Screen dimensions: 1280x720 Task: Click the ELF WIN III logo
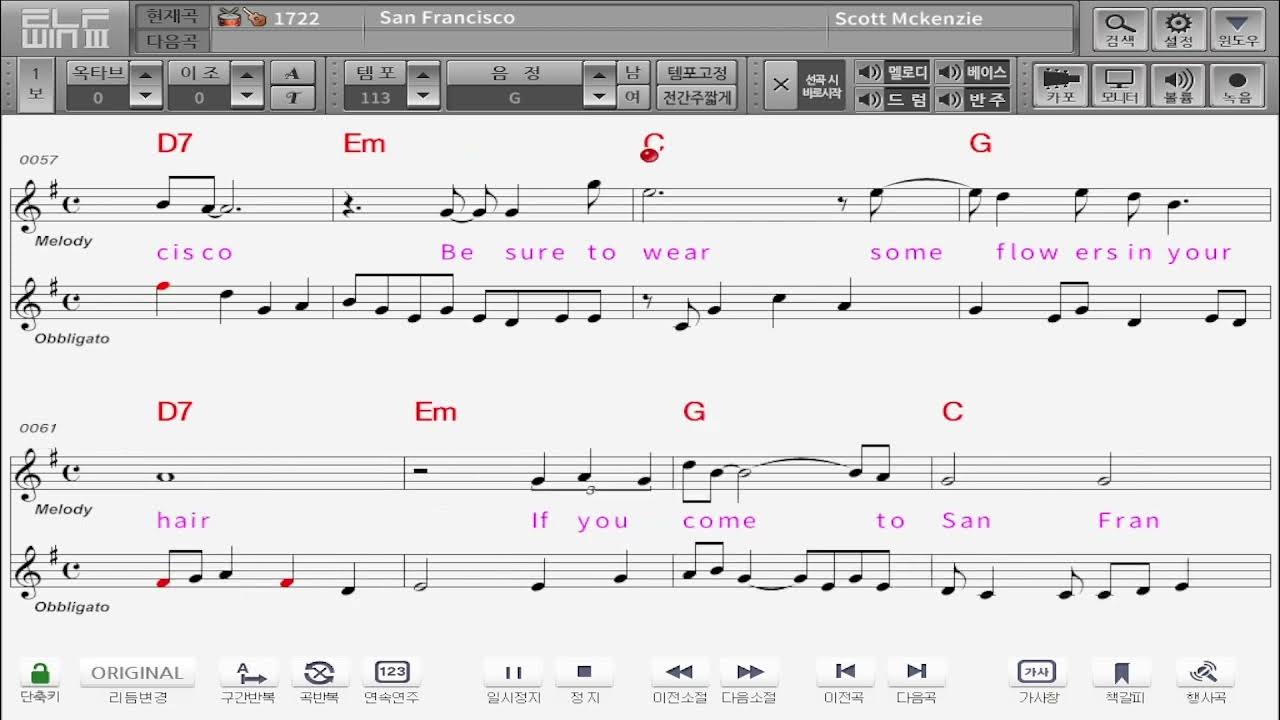click(x=65, y=28)
